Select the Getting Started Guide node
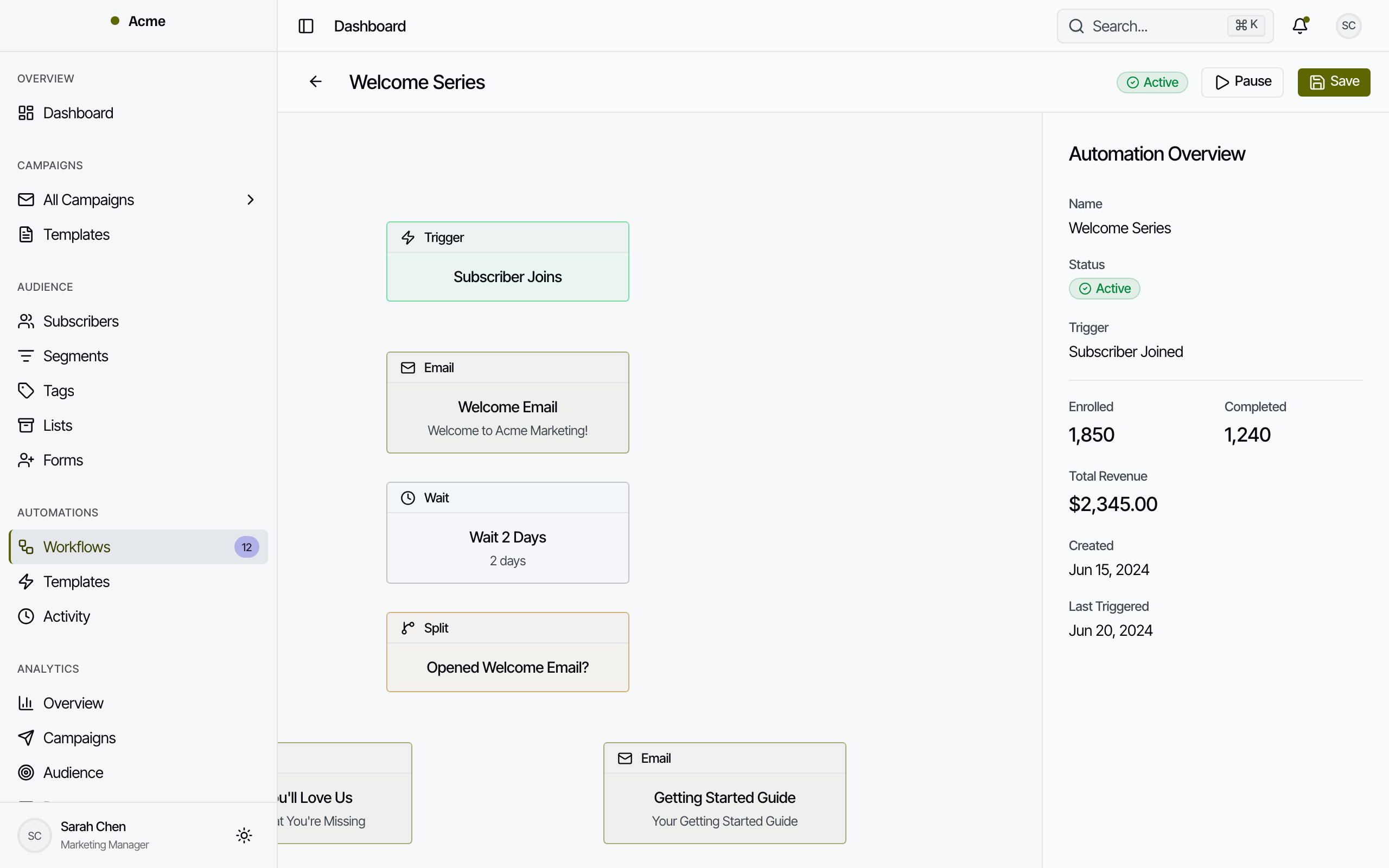Image resolution: width=1389 pixels, height=868 pixels. click(x=724, y=793)
